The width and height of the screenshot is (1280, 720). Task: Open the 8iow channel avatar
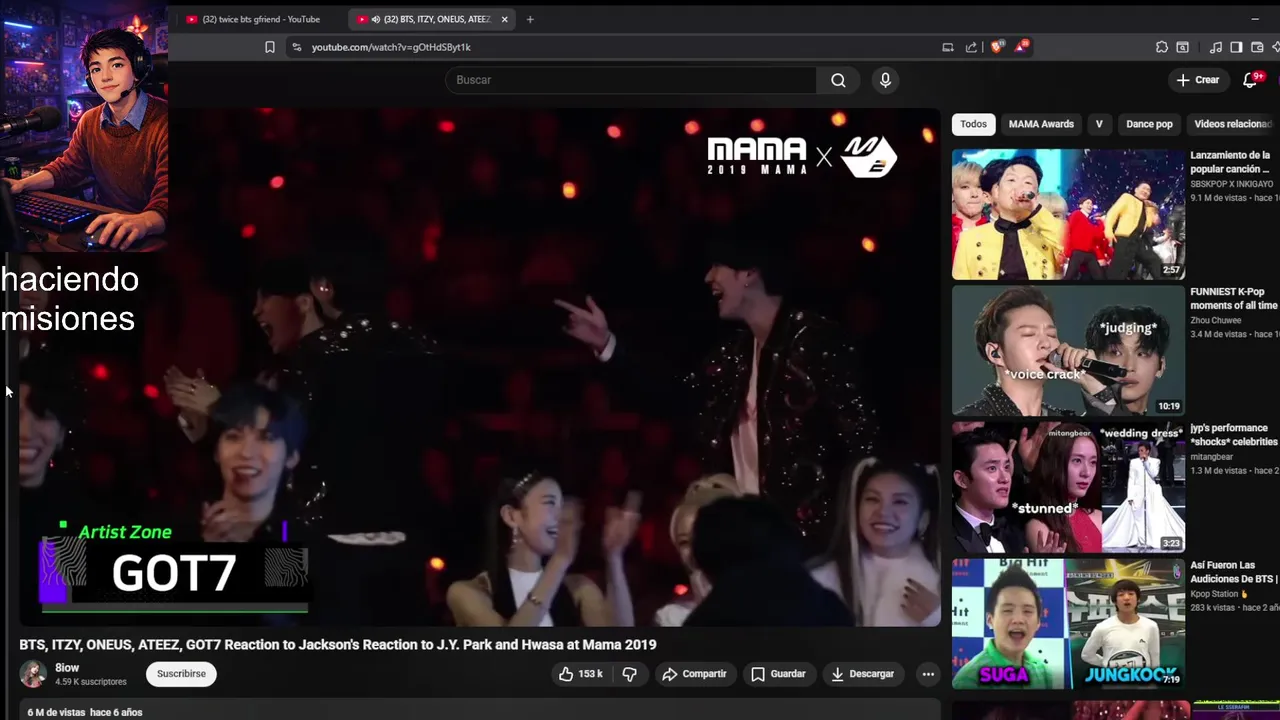33,674
